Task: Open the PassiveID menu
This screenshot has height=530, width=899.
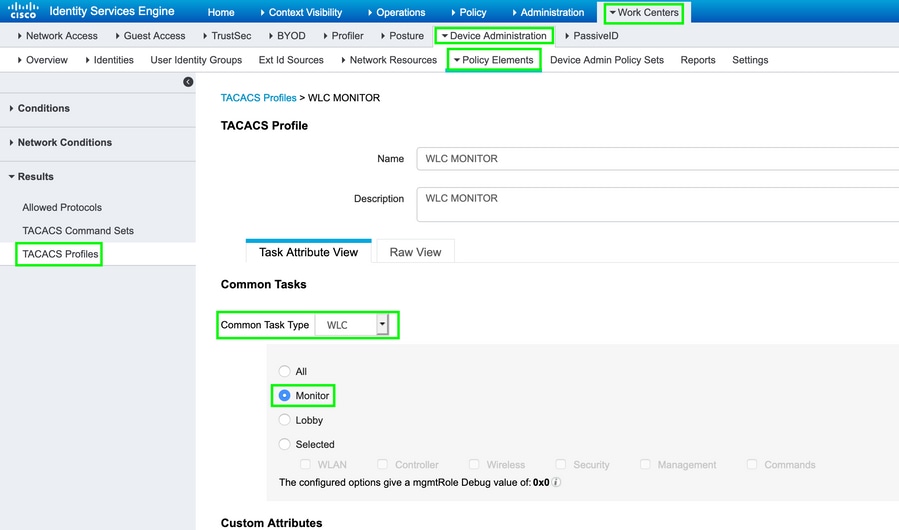Action: (x=592, y=36)
